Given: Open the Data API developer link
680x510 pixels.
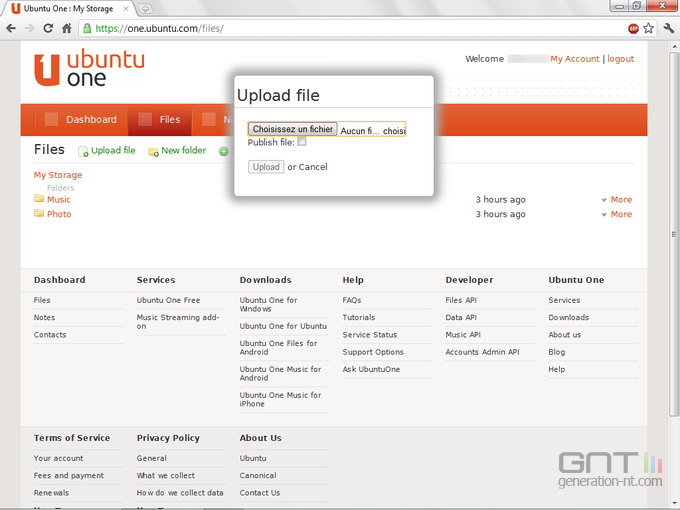Looking at the screenshot, I should tap(461, 317).
